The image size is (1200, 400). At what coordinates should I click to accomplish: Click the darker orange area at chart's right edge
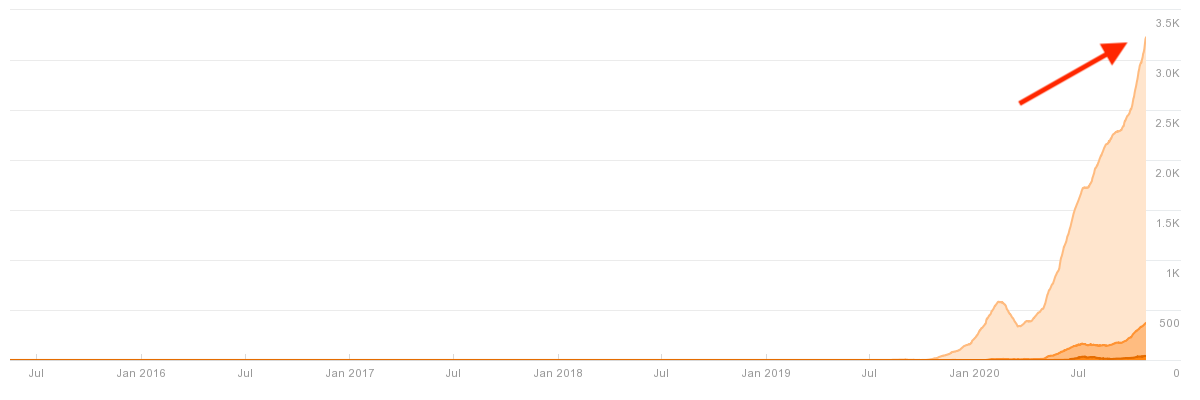click(x=1130, y=342)
